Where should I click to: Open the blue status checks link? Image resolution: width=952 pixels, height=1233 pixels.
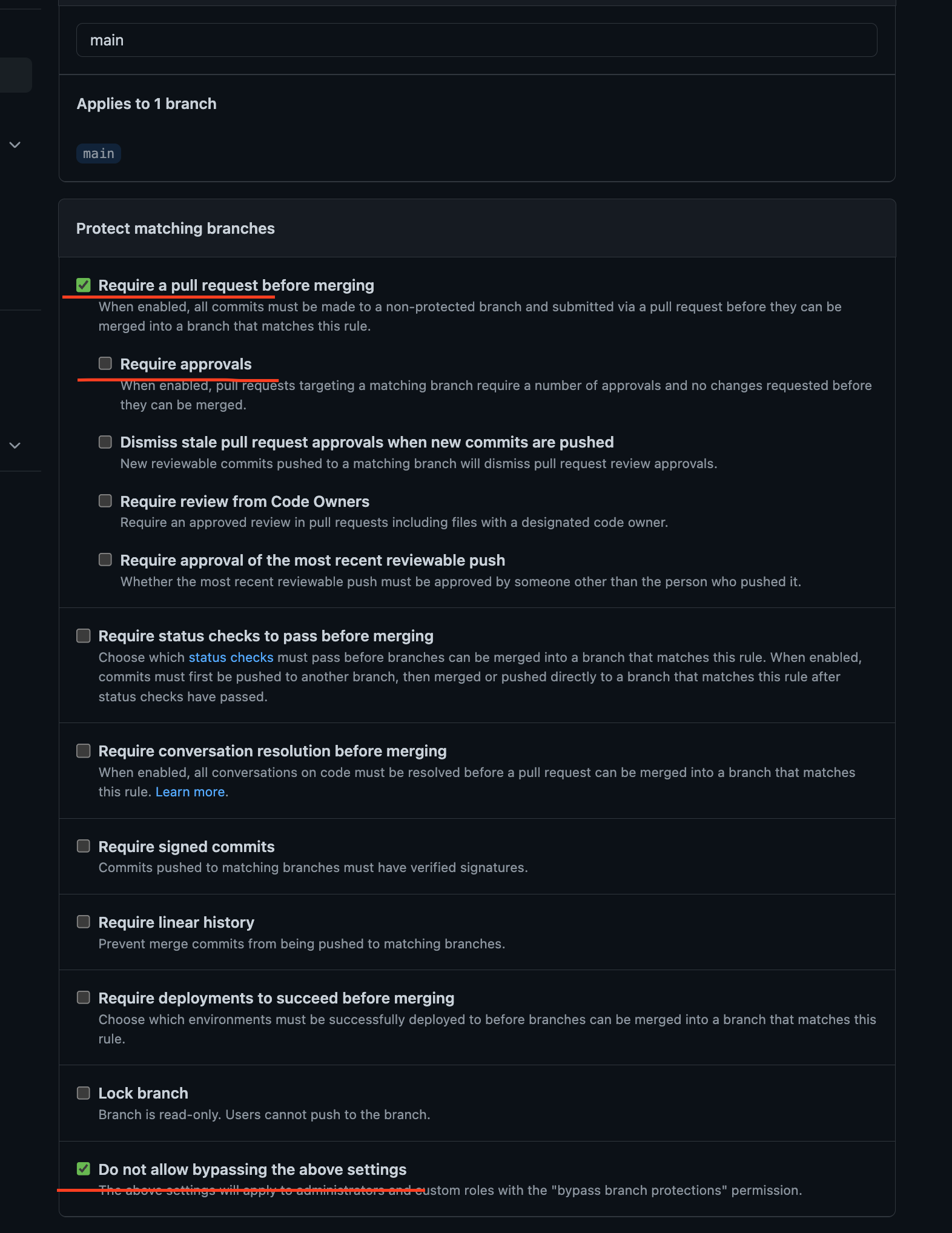[231, 658]
